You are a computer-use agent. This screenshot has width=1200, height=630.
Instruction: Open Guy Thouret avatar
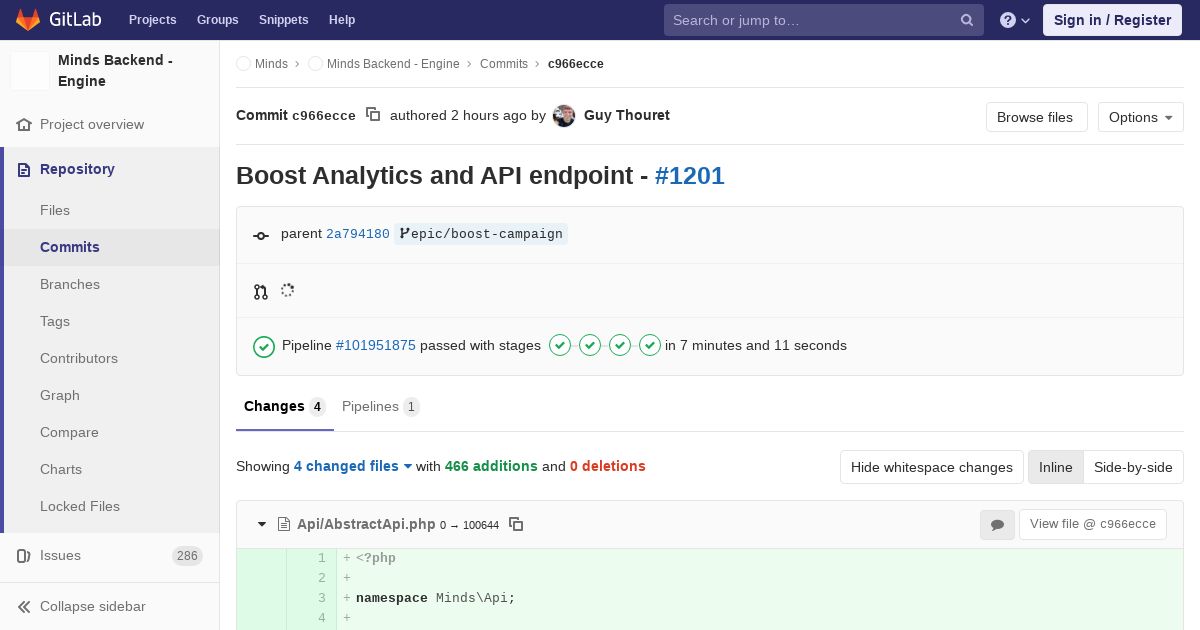[564, 116]
